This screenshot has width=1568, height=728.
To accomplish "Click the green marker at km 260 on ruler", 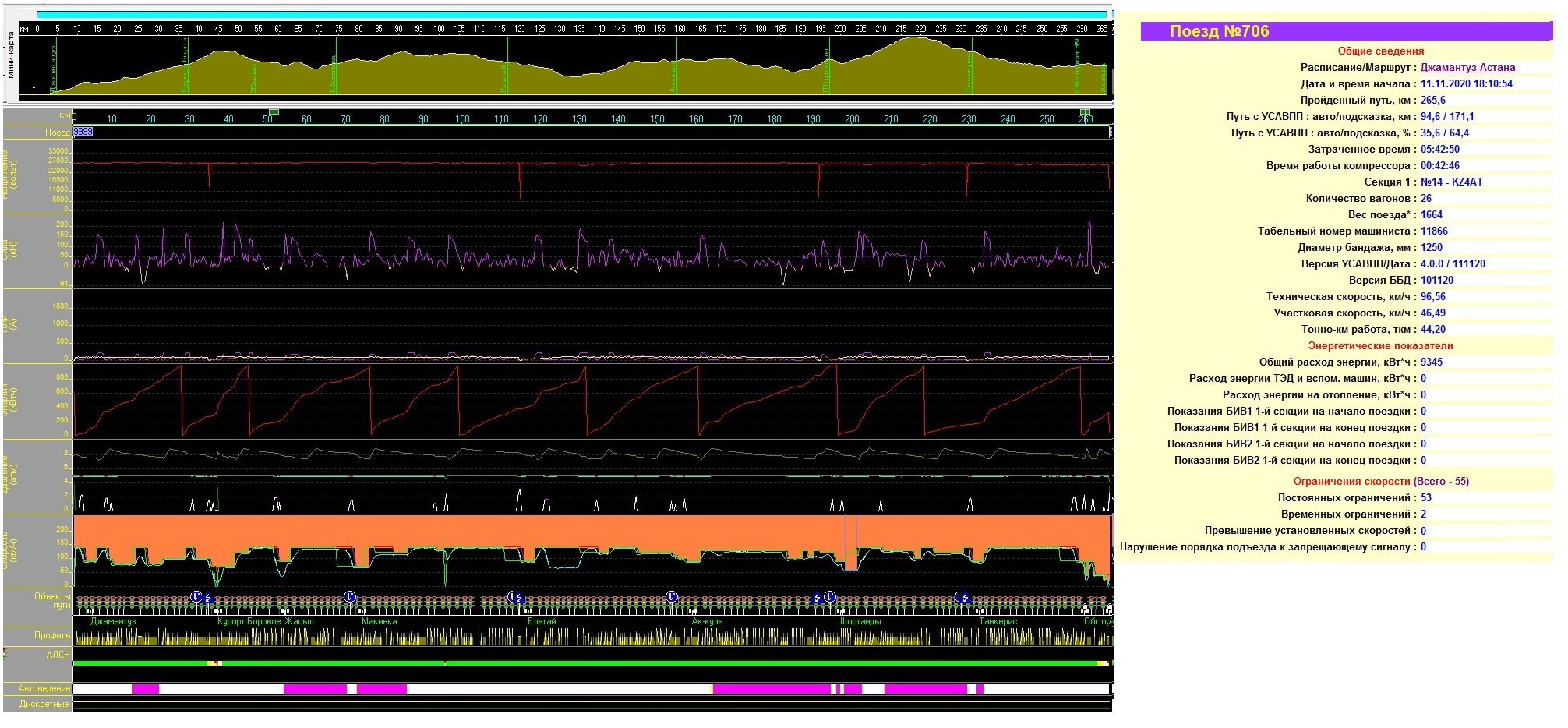I will 1085,112.
